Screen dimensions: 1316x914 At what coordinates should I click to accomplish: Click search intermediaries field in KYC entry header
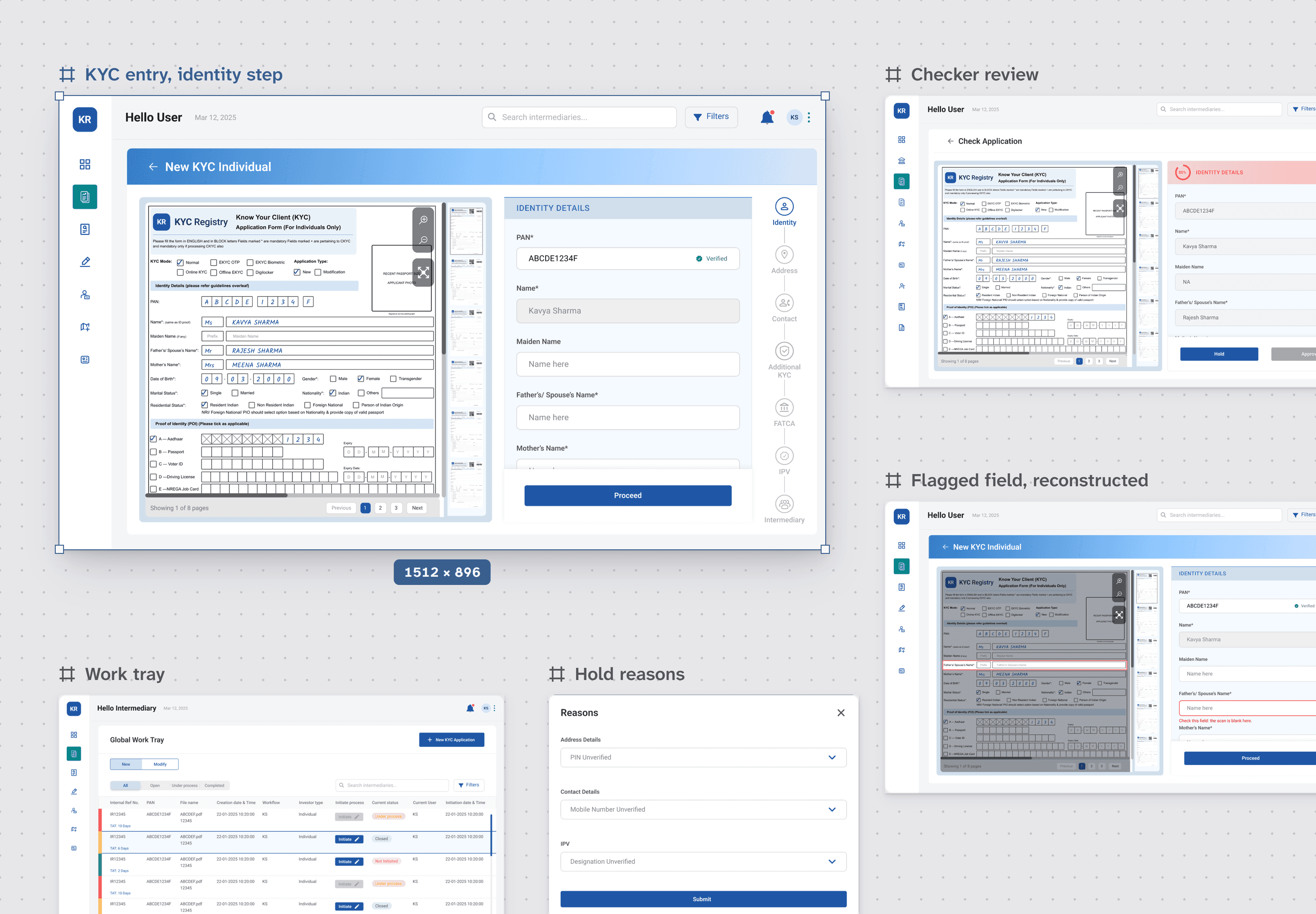pos(579,117)
